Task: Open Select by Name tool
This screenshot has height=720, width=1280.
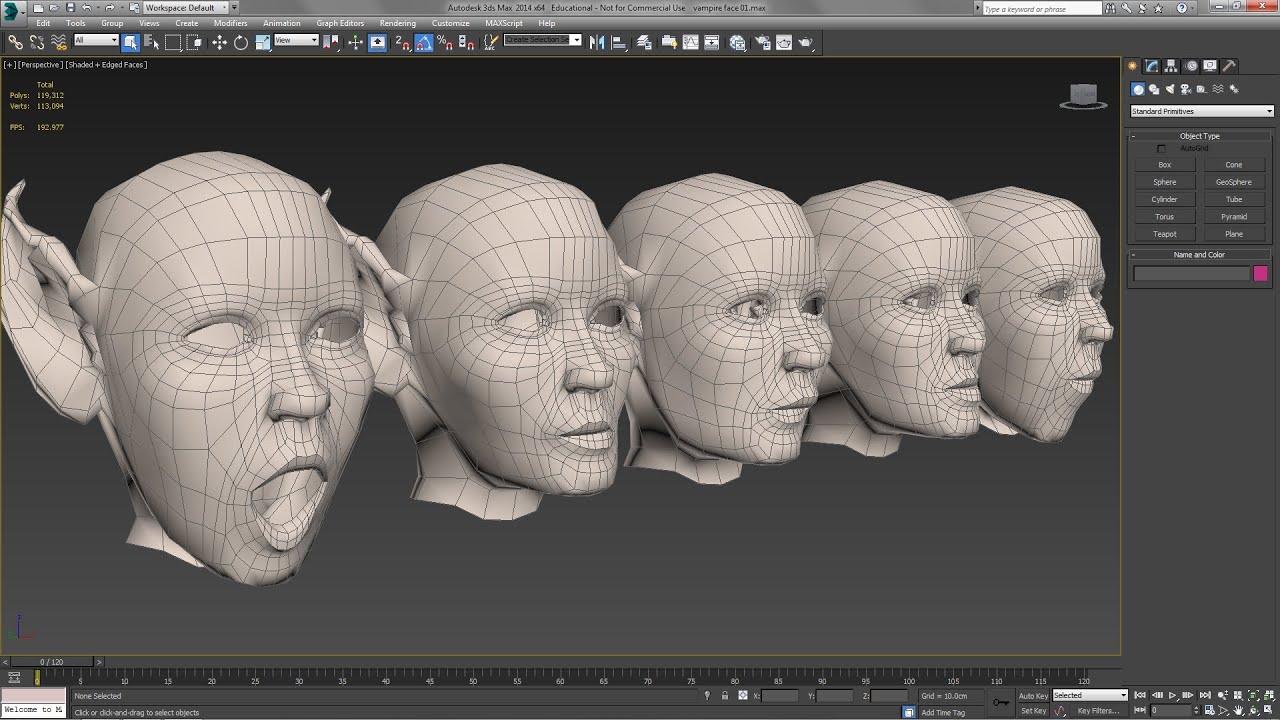Action: tap(151, 42)
